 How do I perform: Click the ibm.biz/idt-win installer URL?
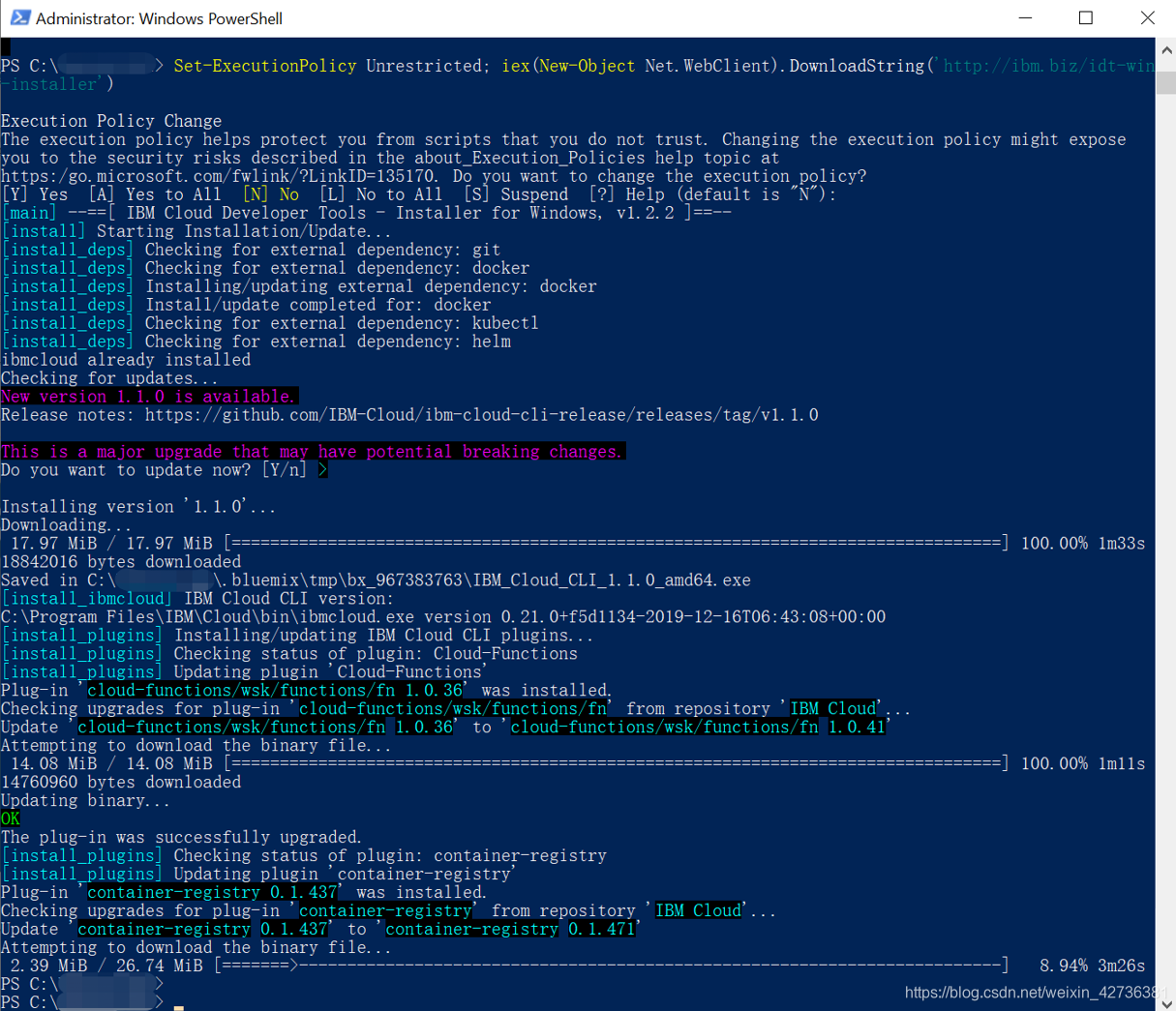(x=1048, y=66)
